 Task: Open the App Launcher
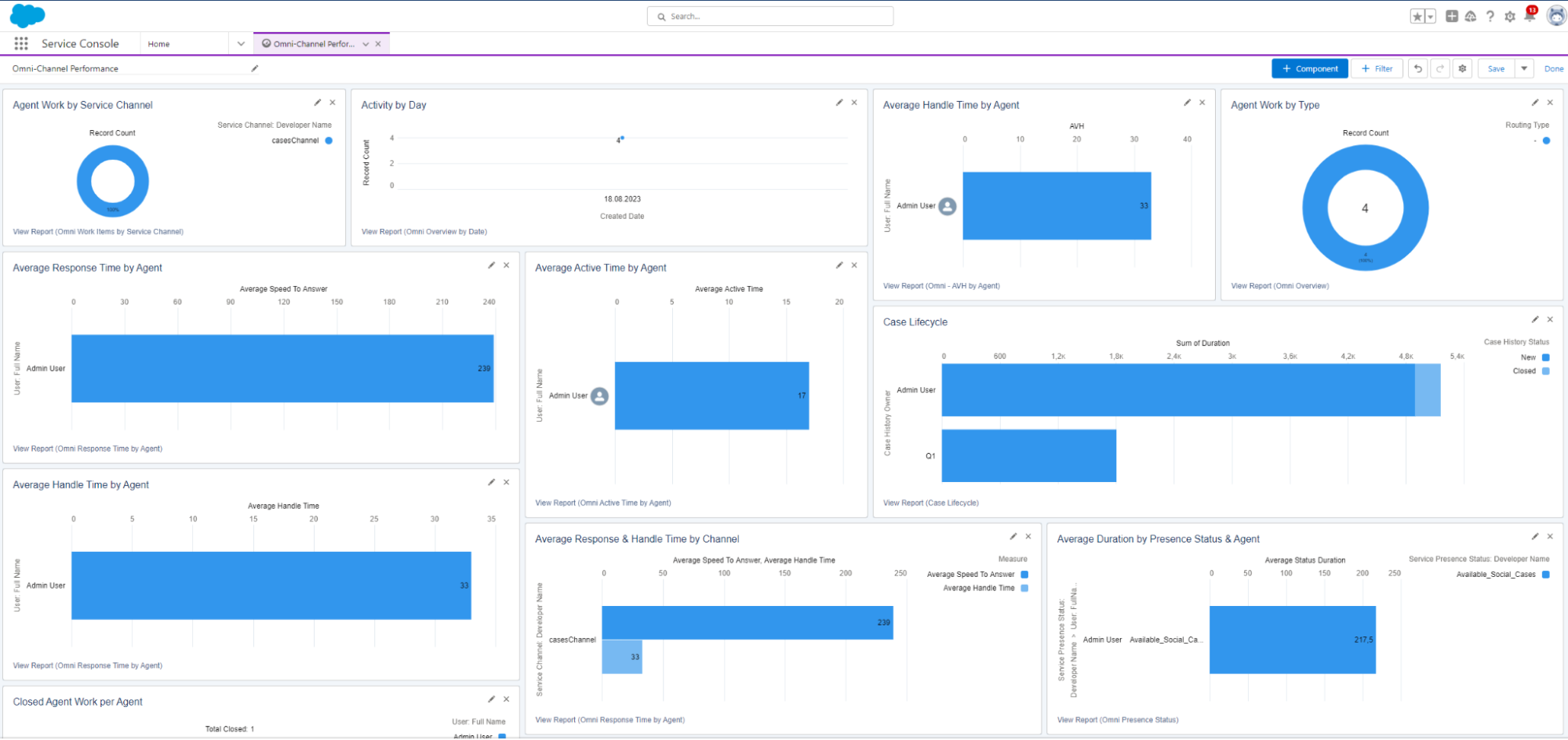[20, 43]
